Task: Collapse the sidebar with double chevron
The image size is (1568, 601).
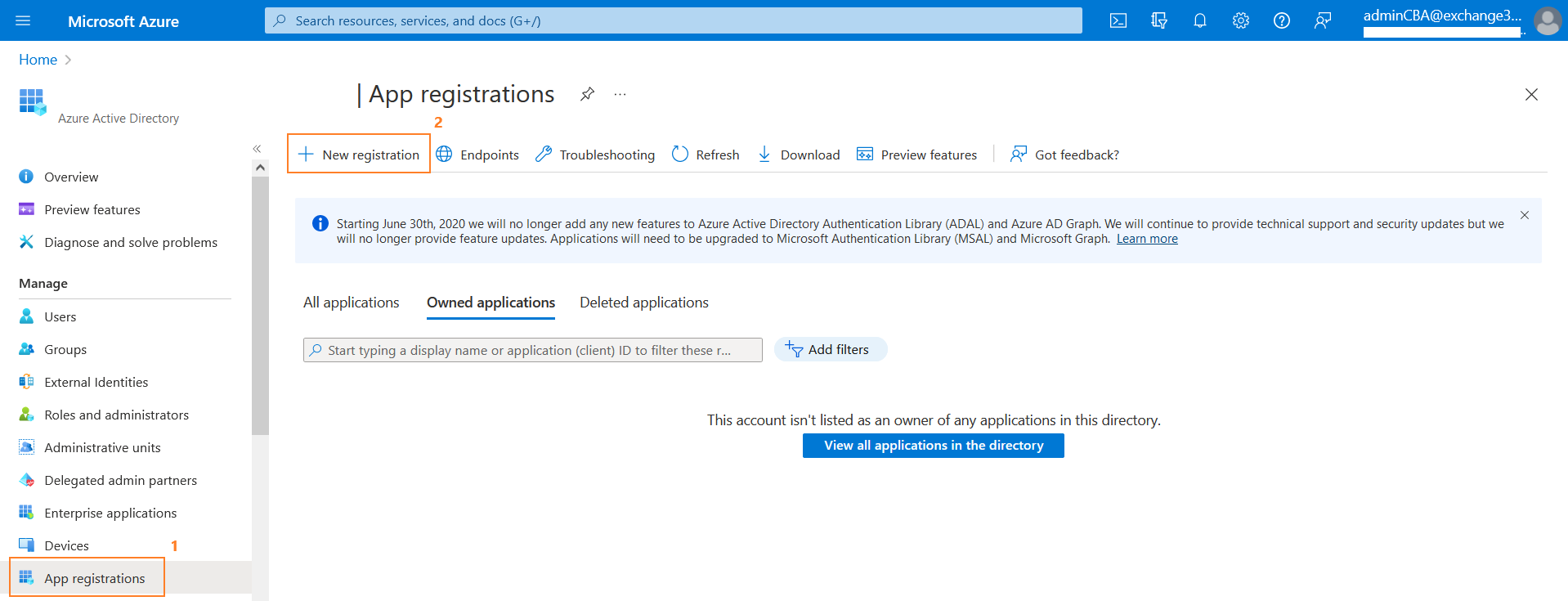Action: 257,149
